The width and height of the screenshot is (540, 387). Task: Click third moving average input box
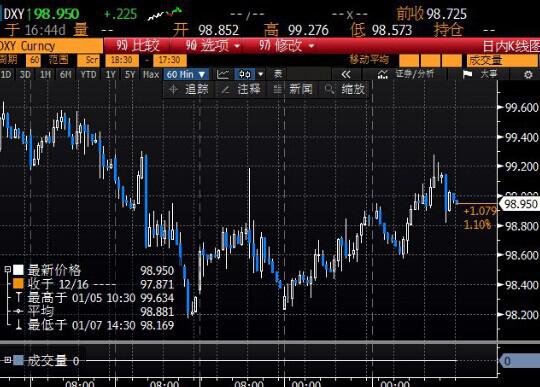(451, 60)
